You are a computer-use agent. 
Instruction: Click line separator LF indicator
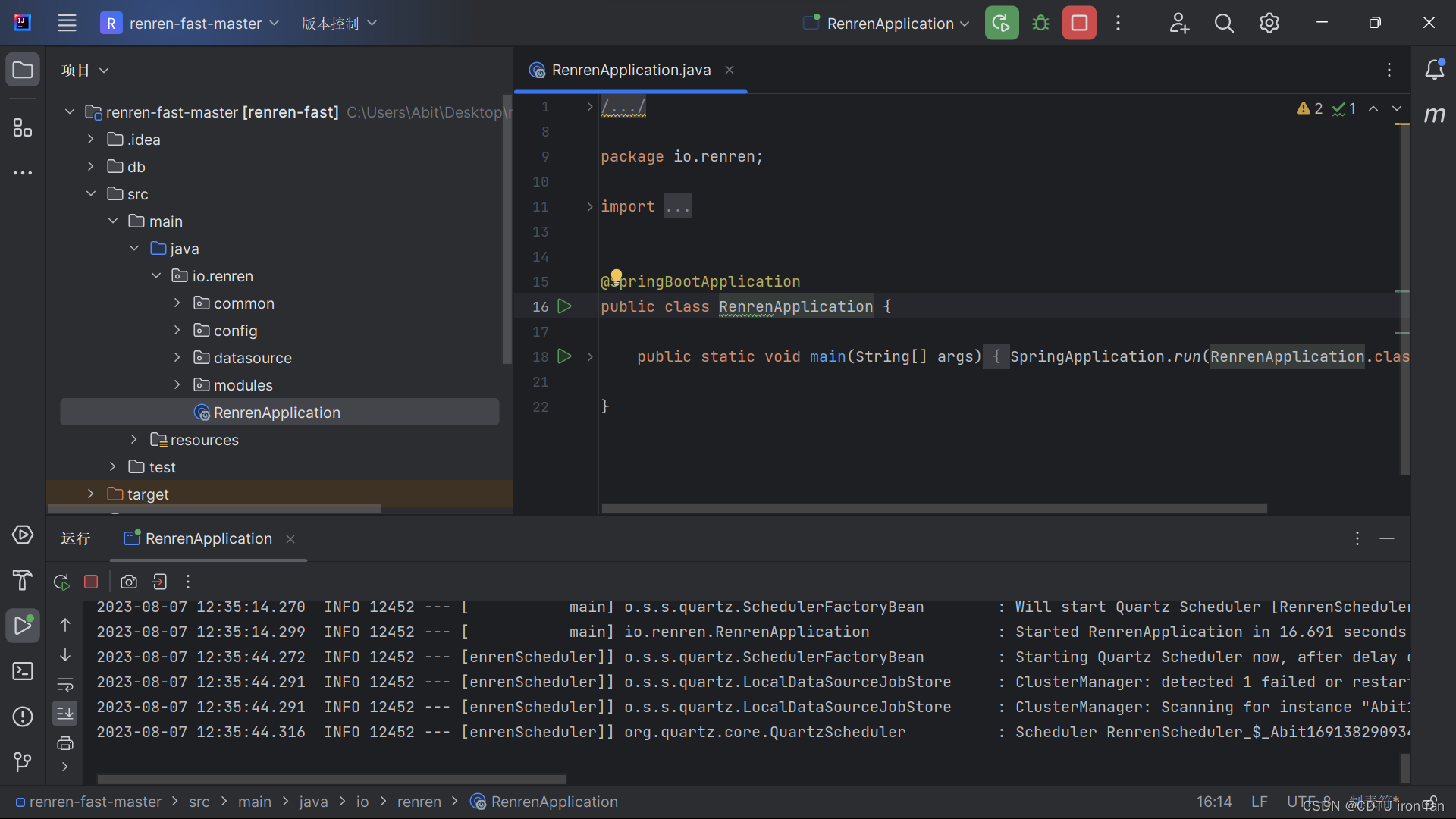tap(1260, 802)
